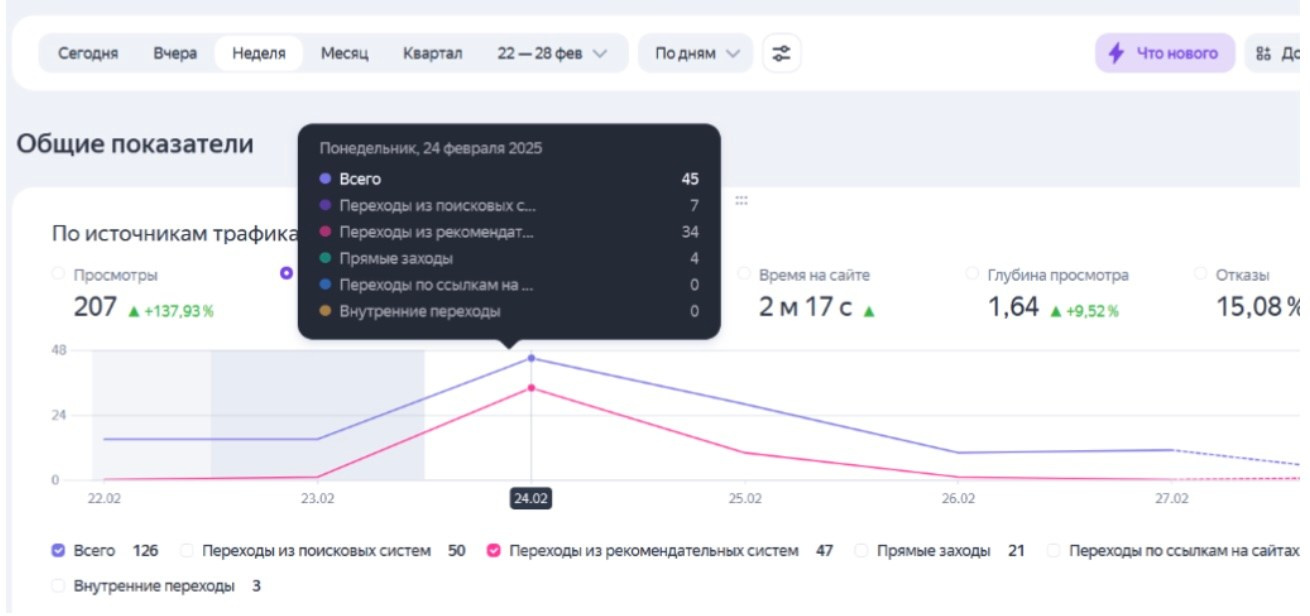This screenshot has height=616, width=1310.
Task: Select the Время на сайте metric
Action: [745, 274]
